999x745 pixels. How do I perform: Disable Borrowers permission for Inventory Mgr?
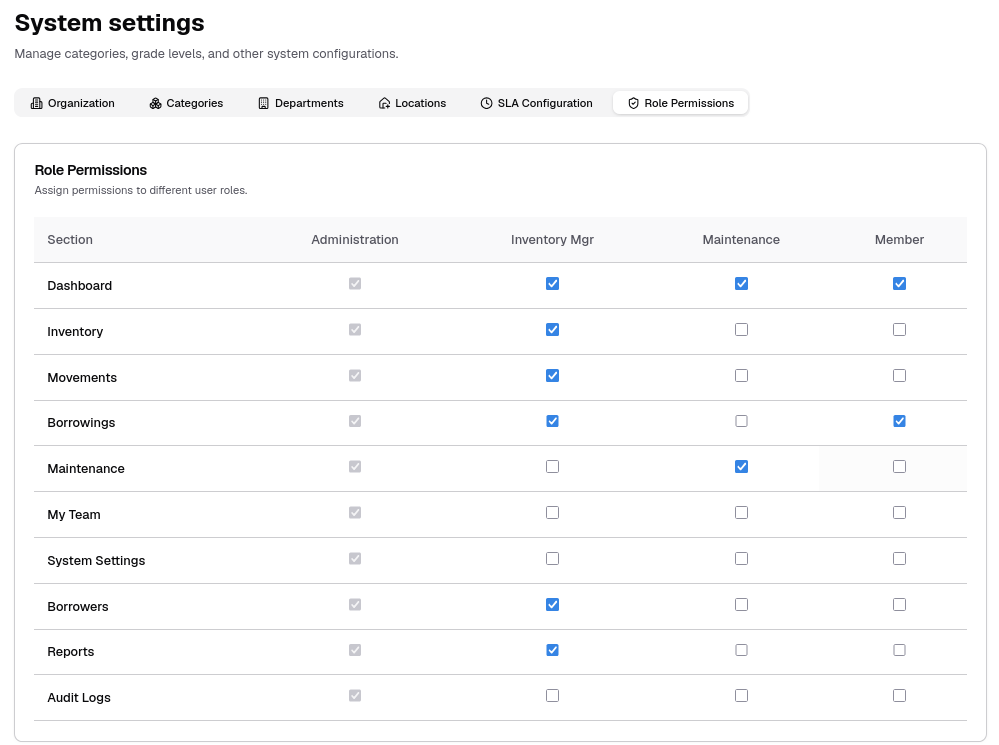552,604
